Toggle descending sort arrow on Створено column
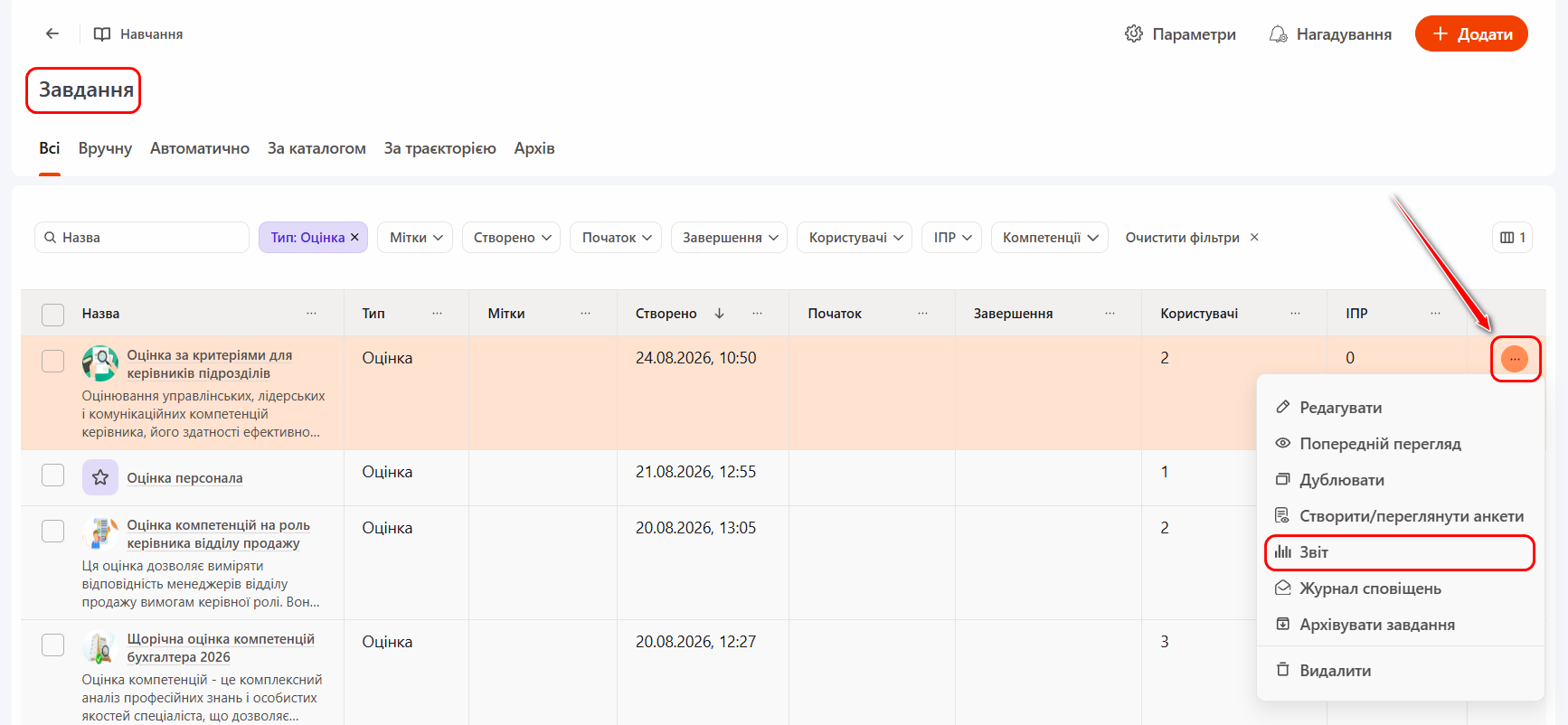The height and width of the screenshot is (725, 1568). [x=720, y=313]
